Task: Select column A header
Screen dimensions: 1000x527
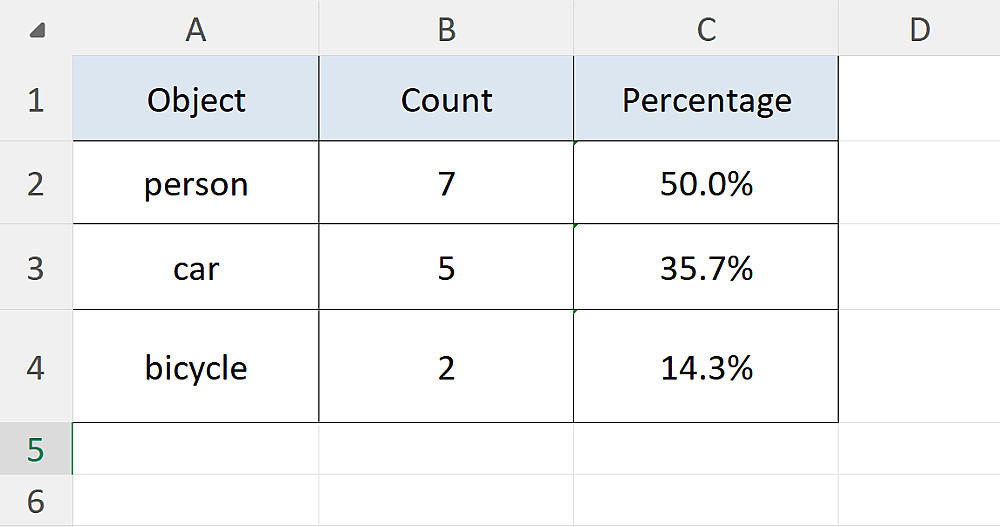Action: click(x=196, y=30)
